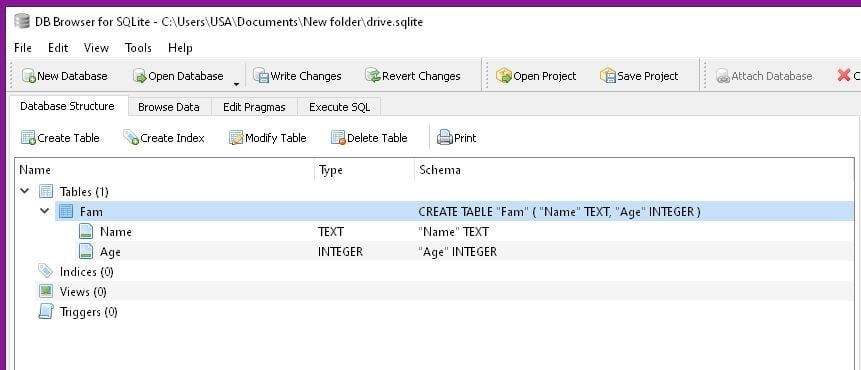Switch to the Browse Data tab
This screenshot has width=861, height=370.
pos(169,107)
